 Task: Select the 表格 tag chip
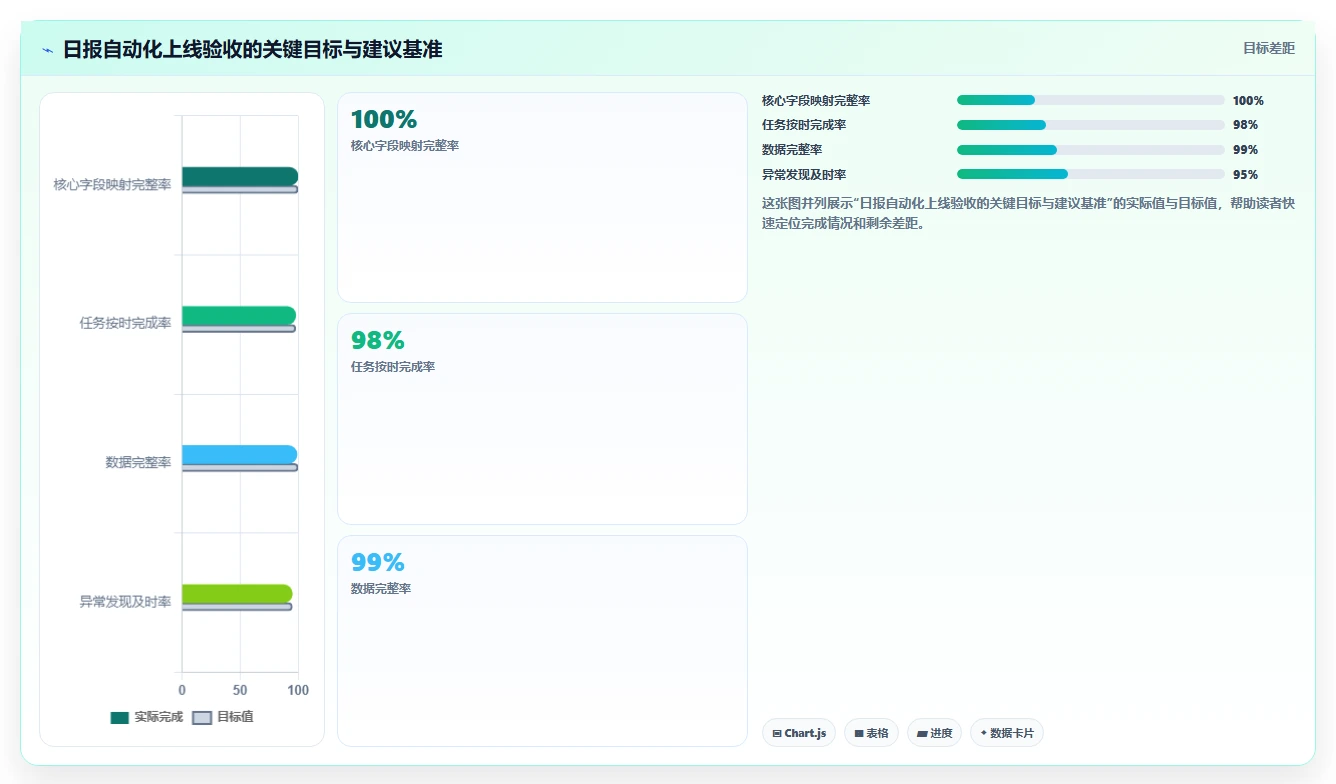[x=872, y=733]
